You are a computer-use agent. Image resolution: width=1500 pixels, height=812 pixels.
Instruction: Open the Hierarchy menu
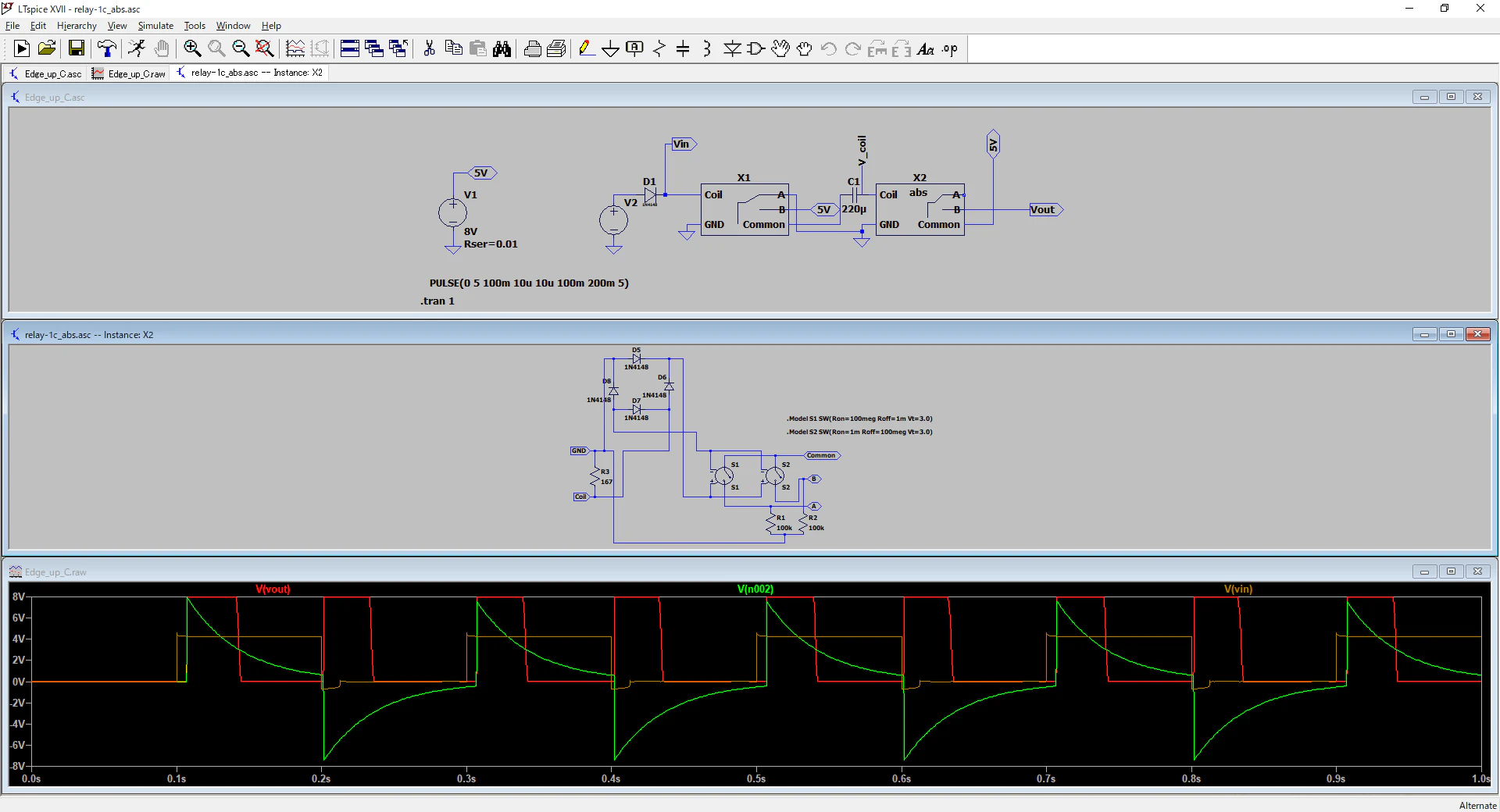(x=77, y=26)
